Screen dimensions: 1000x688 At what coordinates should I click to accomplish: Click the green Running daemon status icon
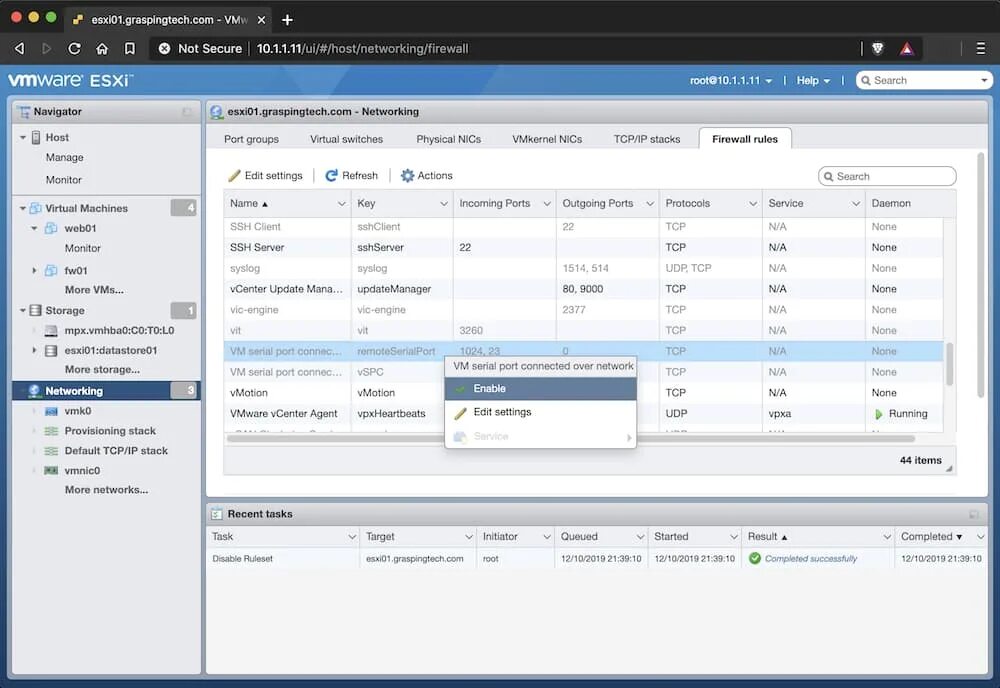click(878, 414)
